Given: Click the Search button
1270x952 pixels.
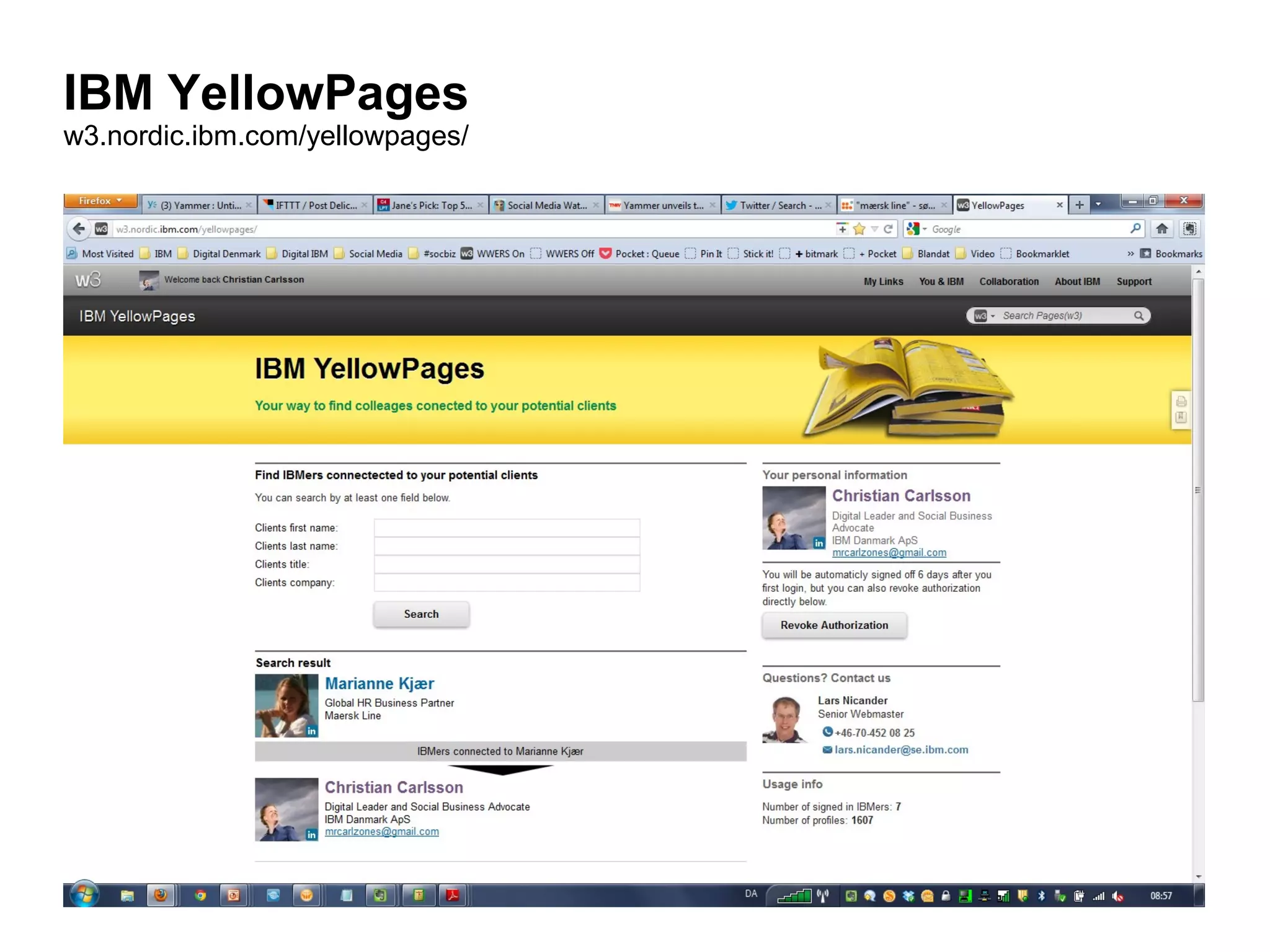Looking at the screenshot, I should [x=421, y=614].
